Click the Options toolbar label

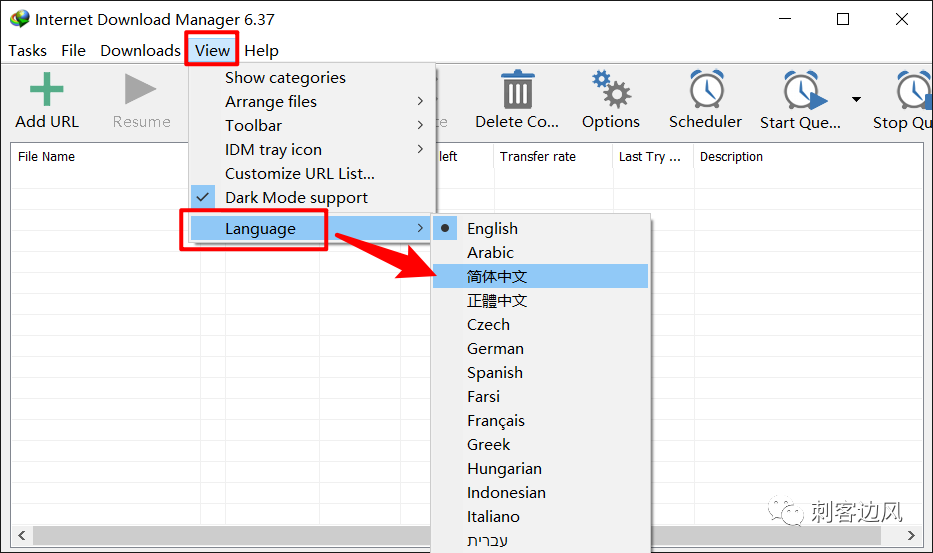pos(610,121)
